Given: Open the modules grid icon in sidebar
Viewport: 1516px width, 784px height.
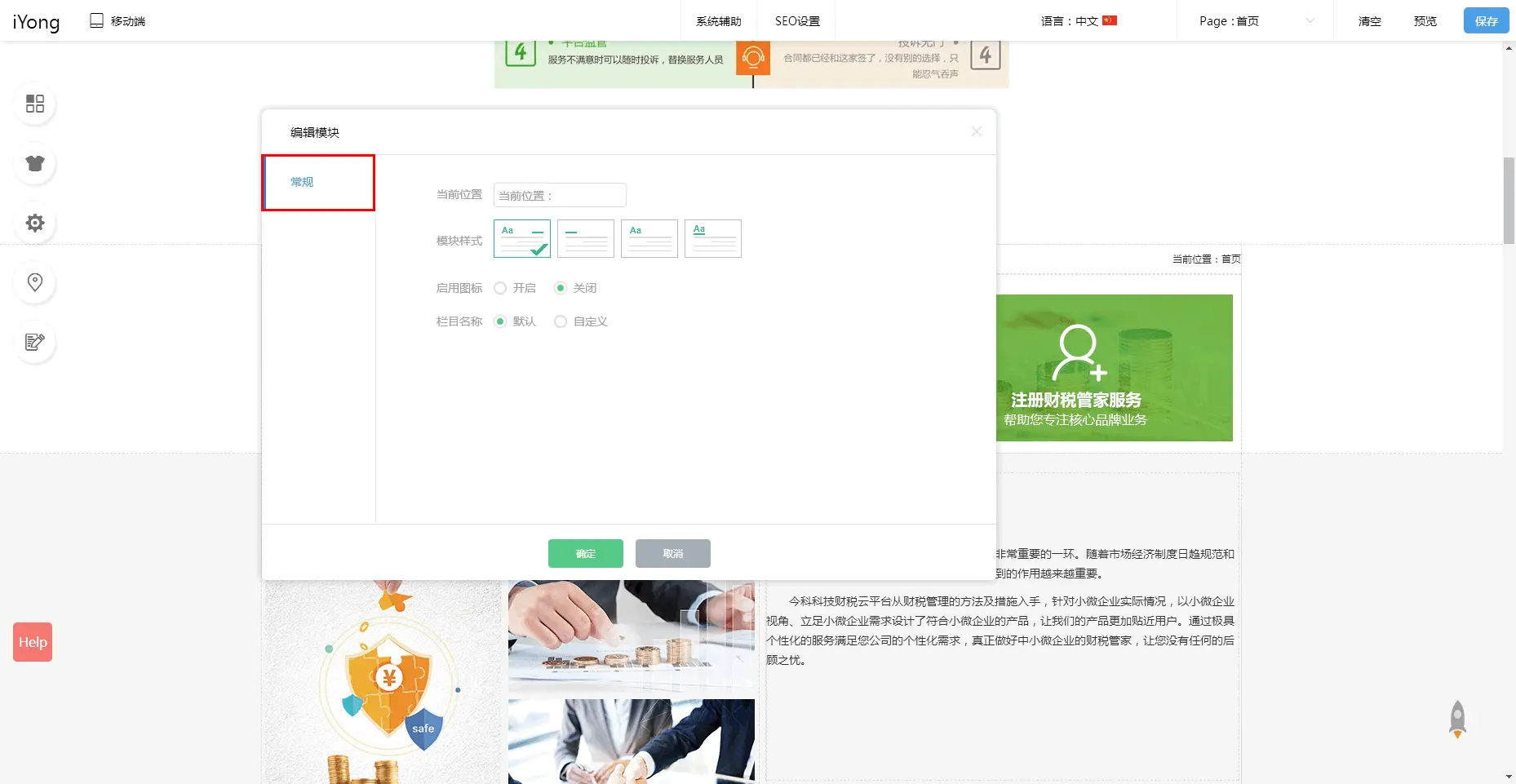Looking at the screenshot, I should 35,104.
